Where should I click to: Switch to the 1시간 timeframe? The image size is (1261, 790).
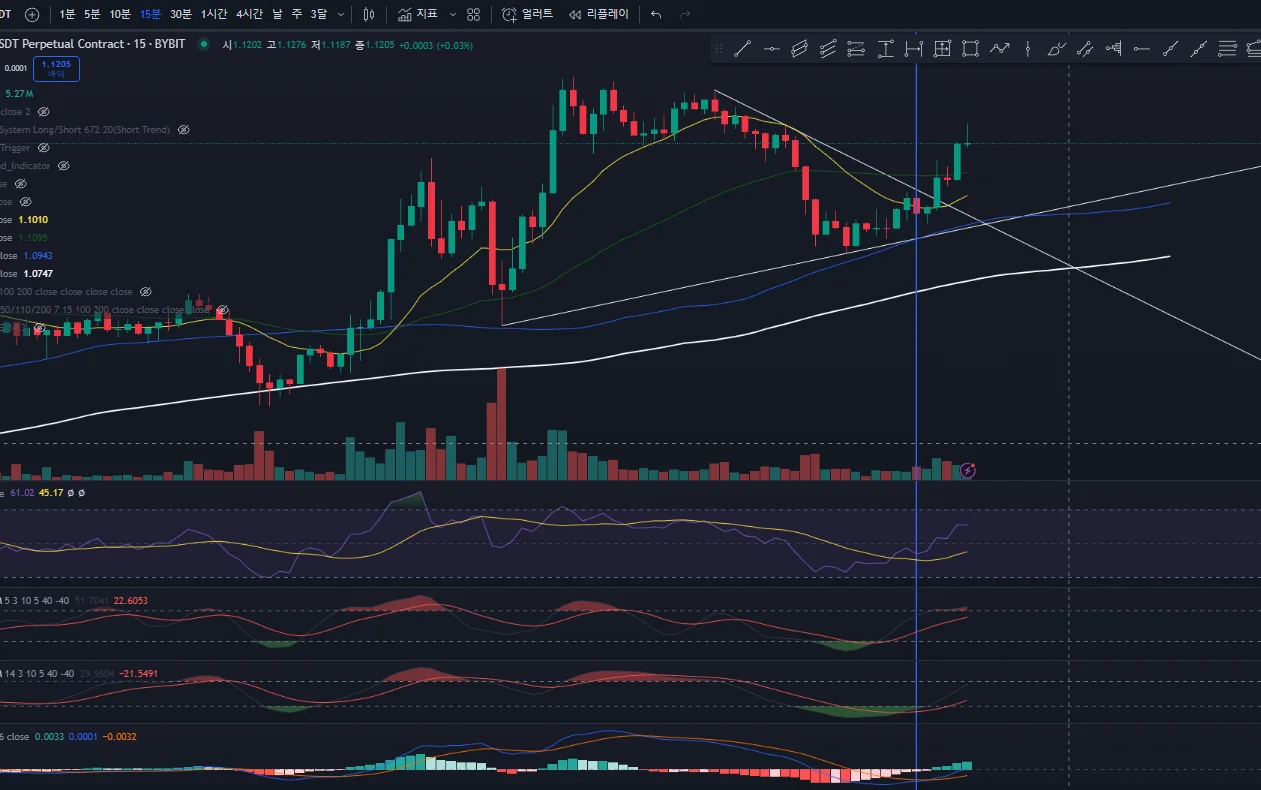click(x=214, y=14)
